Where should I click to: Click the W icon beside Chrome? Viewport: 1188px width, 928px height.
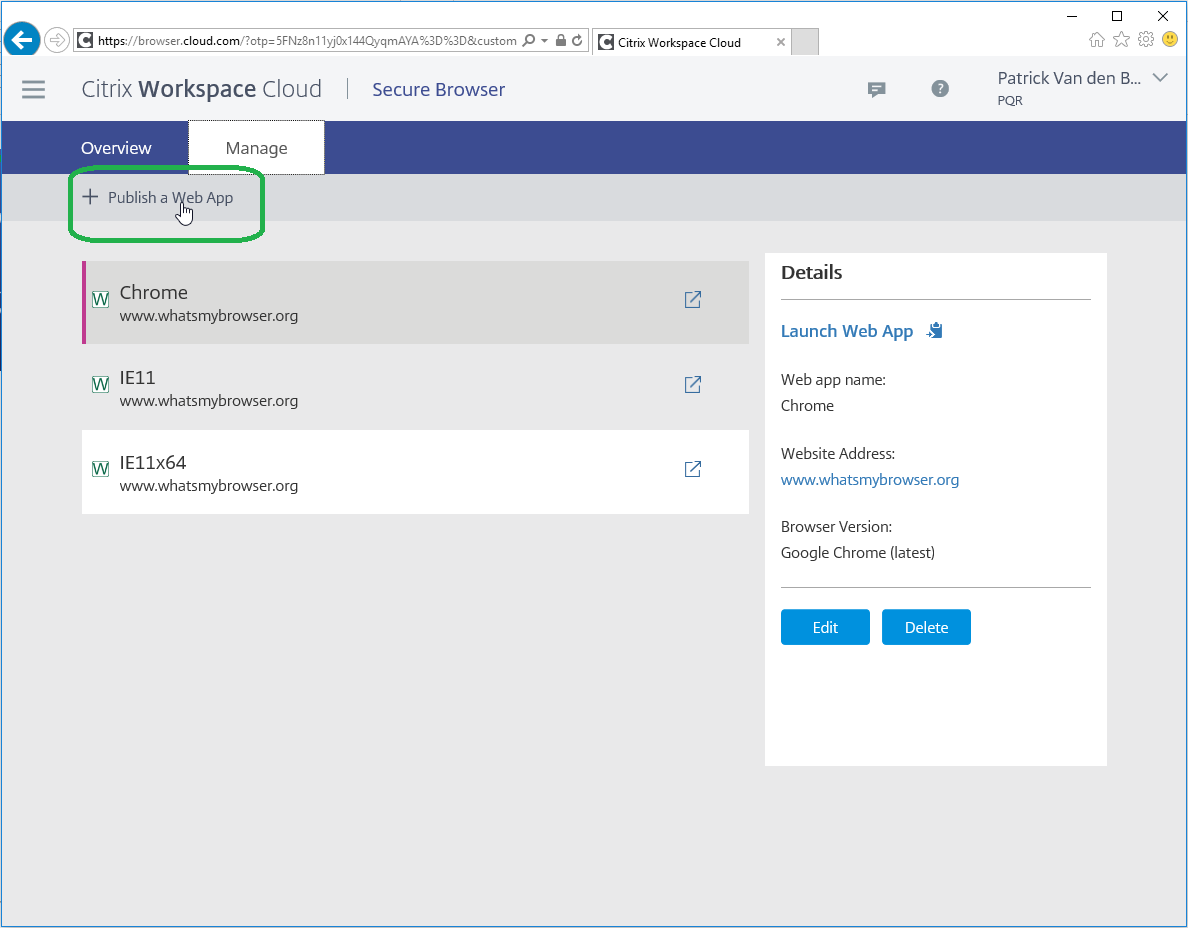point(100,299)
